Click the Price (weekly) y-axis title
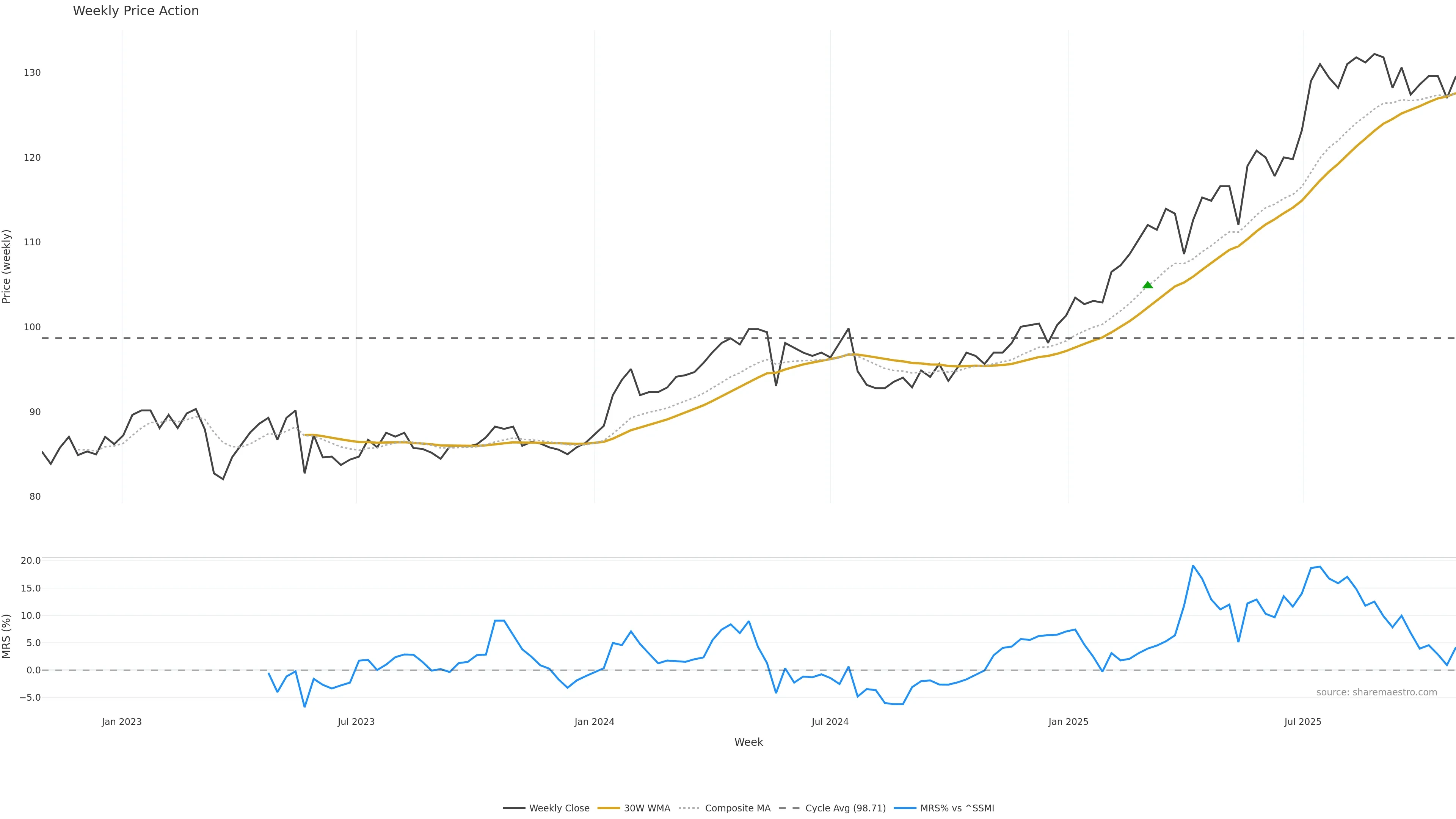The image size is (1456, 819). point(7,266)
